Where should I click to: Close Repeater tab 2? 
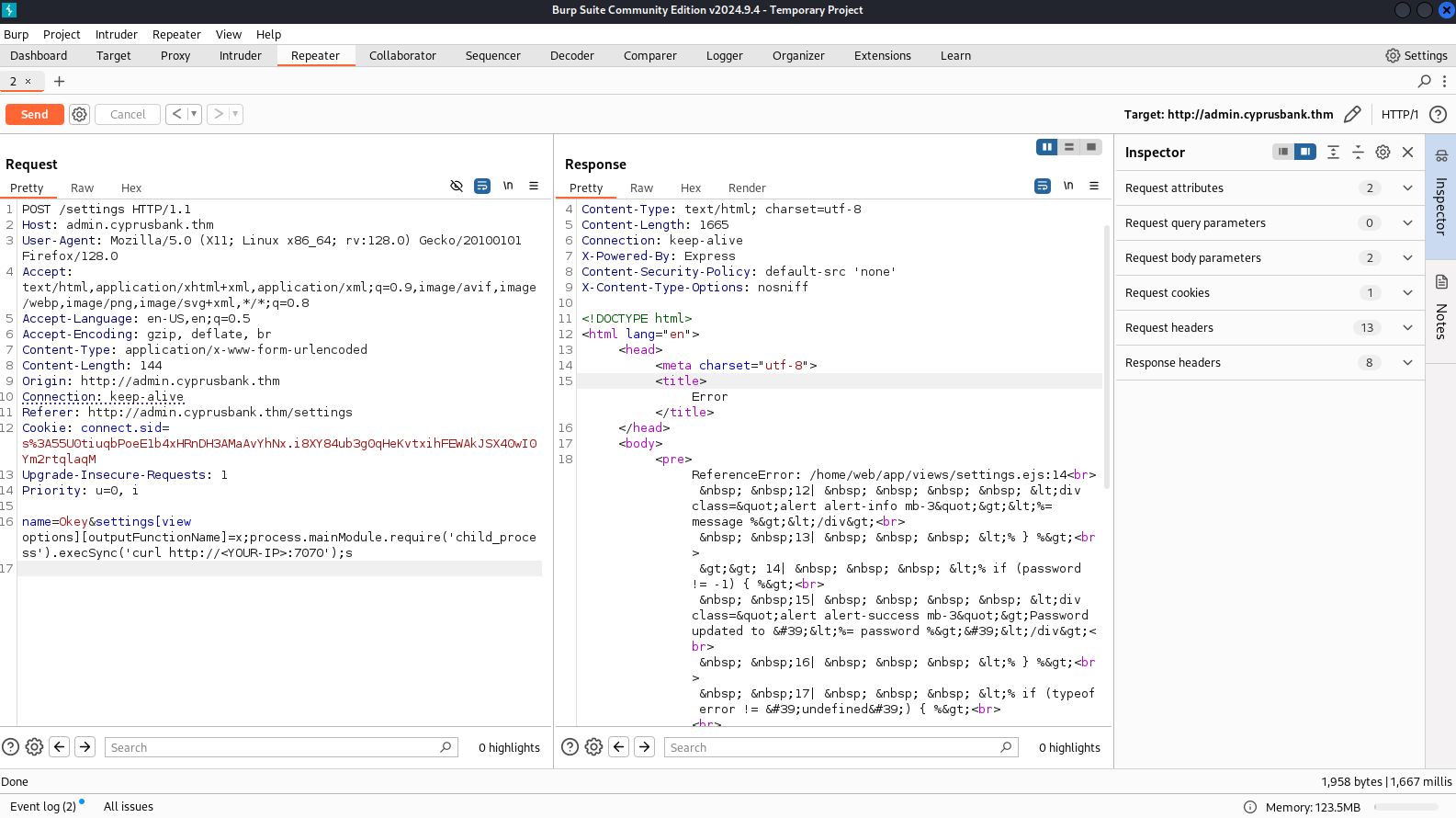coord(28,81)
